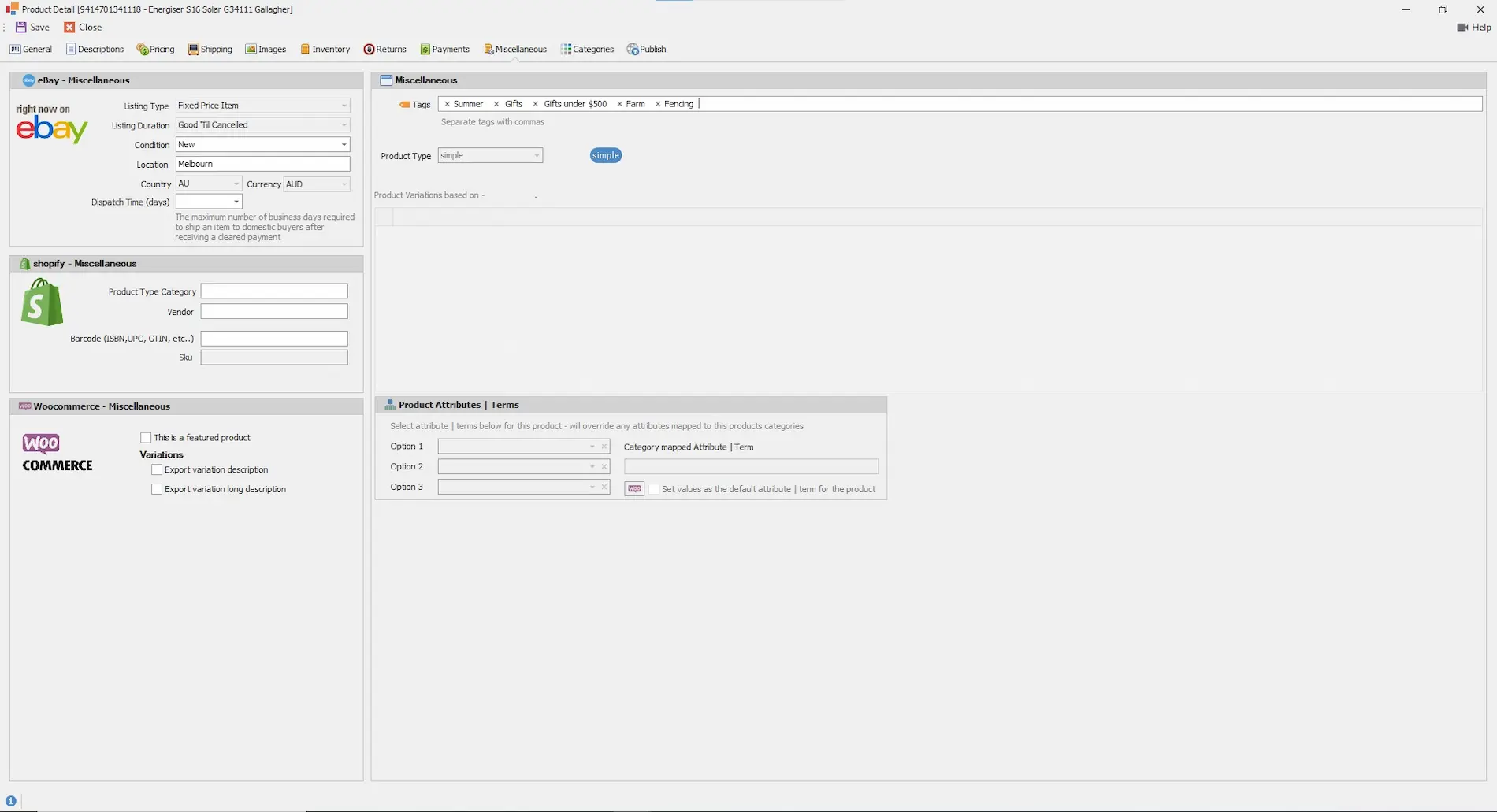Open the Categories tab
Screen dimensions: 1497x812
587,49
